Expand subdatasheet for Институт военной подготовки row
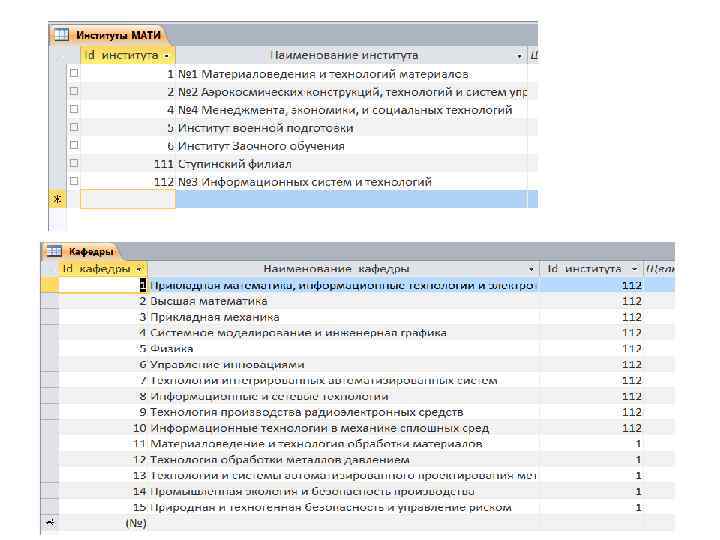 pos(74,127)
